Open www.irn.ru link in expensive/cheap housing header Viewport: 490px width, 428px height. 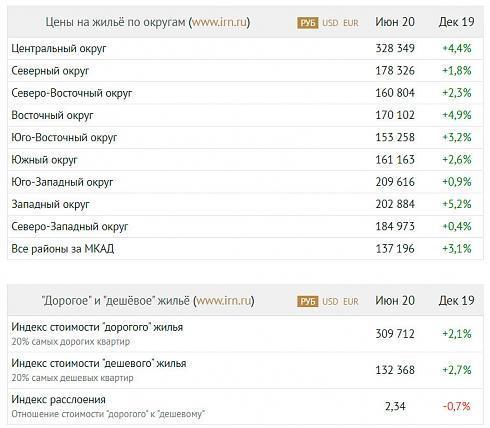pos(223,301)
